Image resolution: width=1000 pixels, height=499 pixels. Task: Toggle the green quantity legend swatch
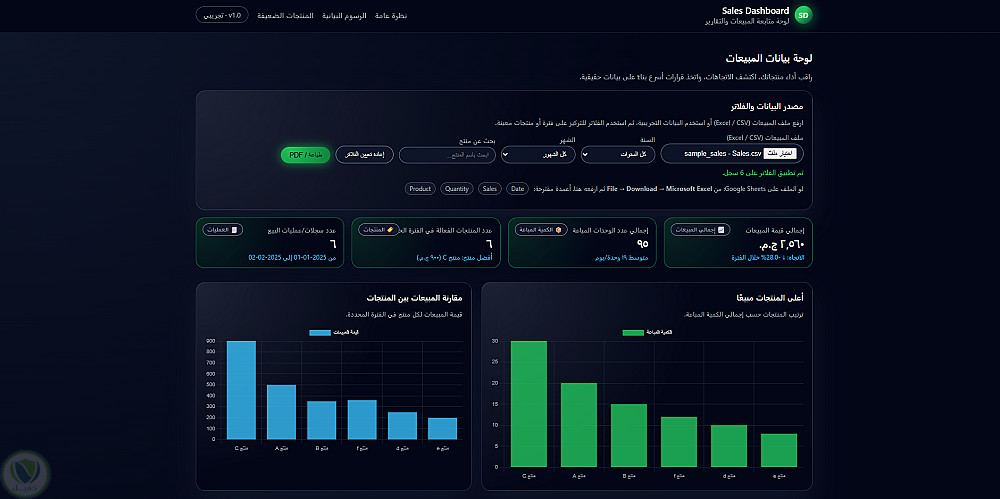pos(633,332)
